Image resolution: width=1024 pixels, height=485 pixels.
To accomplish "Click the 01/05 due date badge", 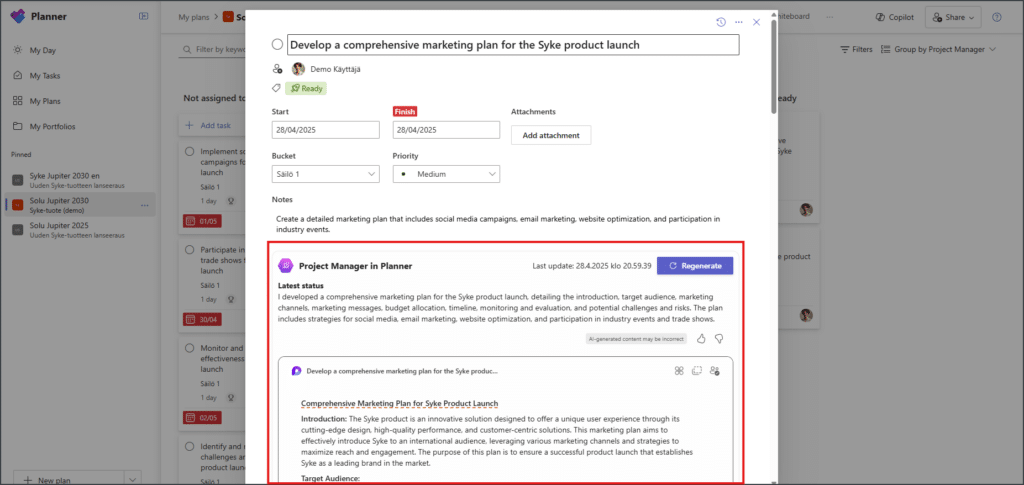I will [x=202, y=221].
